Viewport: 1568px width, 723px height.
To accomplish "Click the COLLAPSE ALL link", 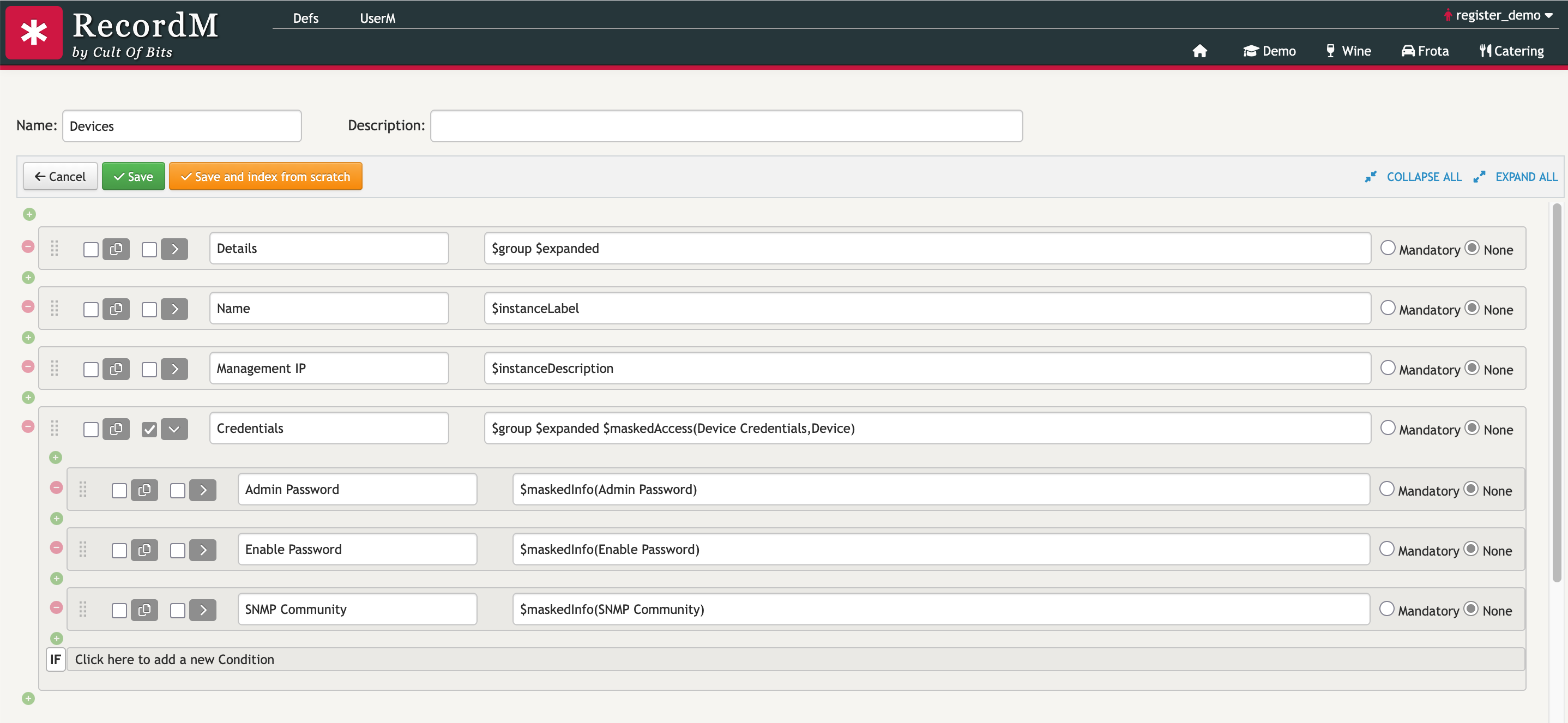I will (1413, 177).
